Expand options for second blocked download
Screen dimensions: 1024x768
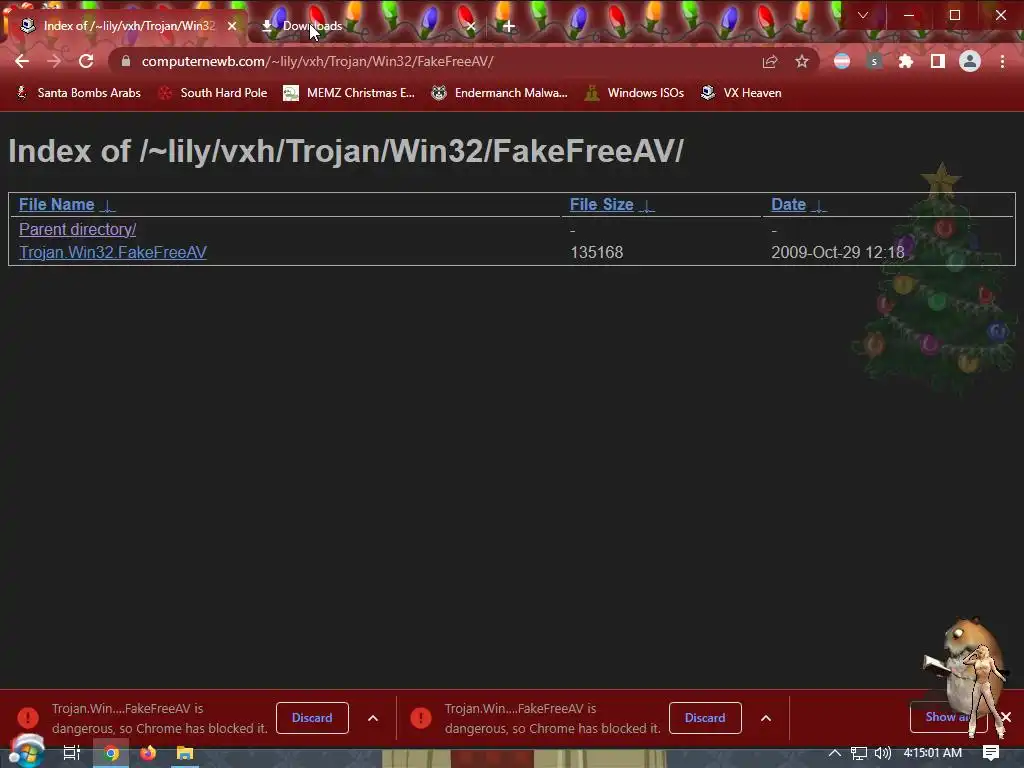click(766, 718)
